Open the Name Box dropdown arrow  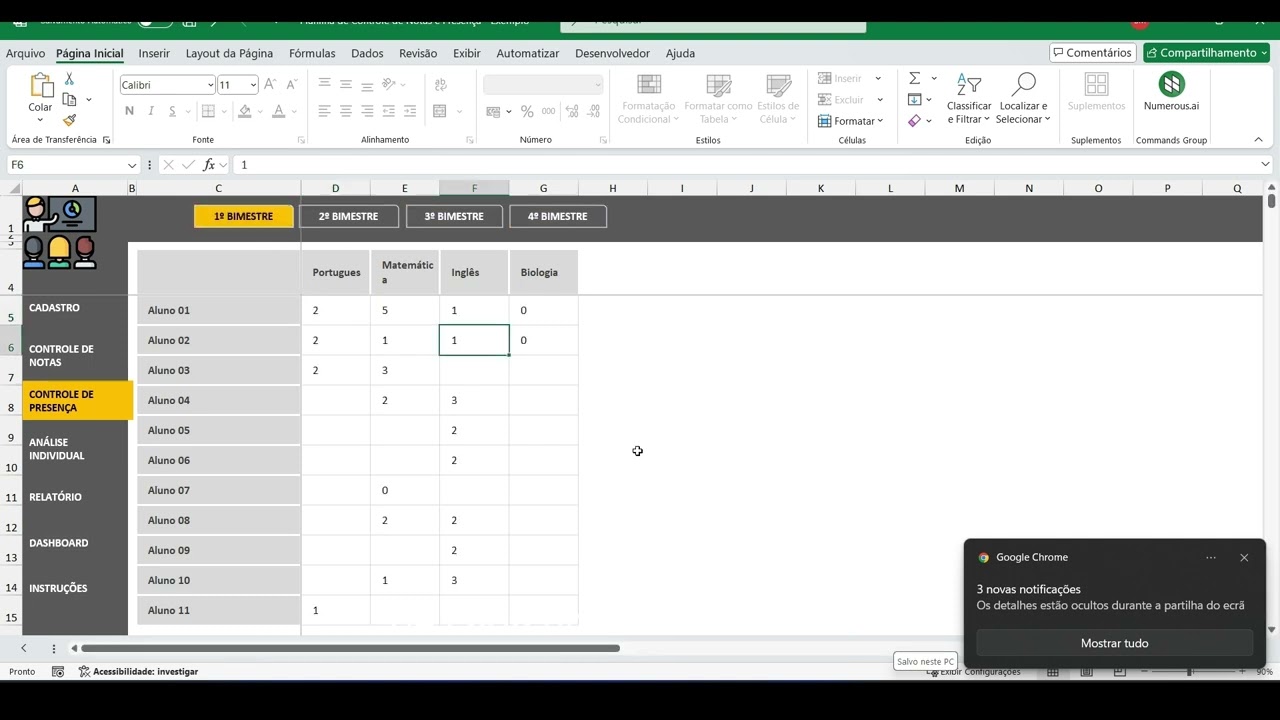(132, 165)
